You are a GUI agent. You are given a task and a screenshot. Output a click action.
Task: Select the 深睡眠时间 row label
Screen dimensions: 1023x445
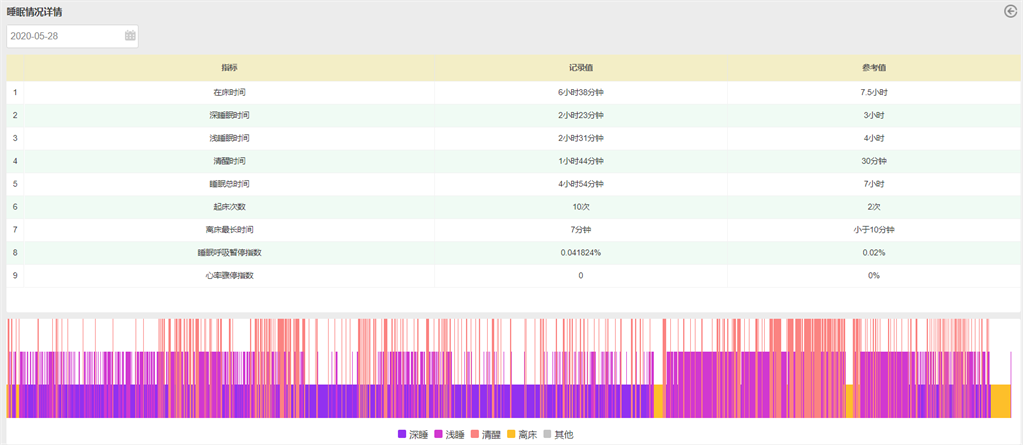[229, 115]
